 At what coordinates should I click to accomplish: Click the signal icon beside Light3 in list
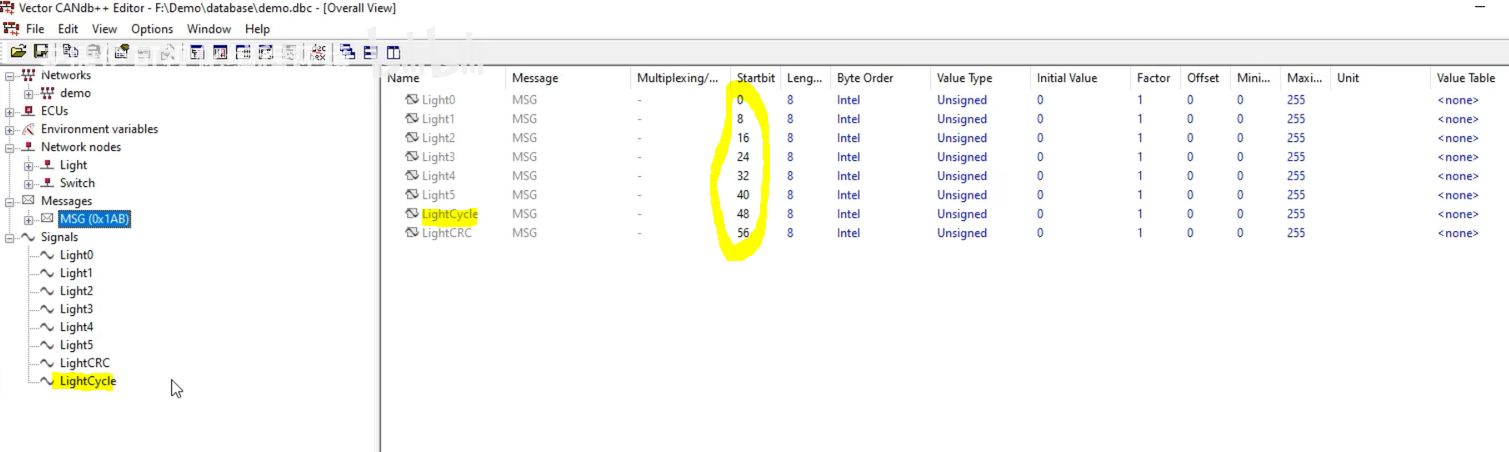(x=411, y=157)
